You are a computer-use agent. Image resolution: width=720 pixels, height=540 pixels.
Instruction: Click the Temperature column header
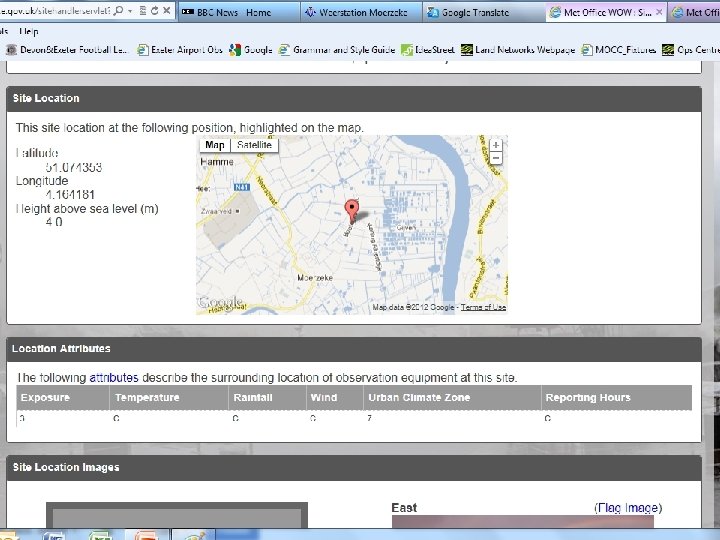[x=169, y=398]
